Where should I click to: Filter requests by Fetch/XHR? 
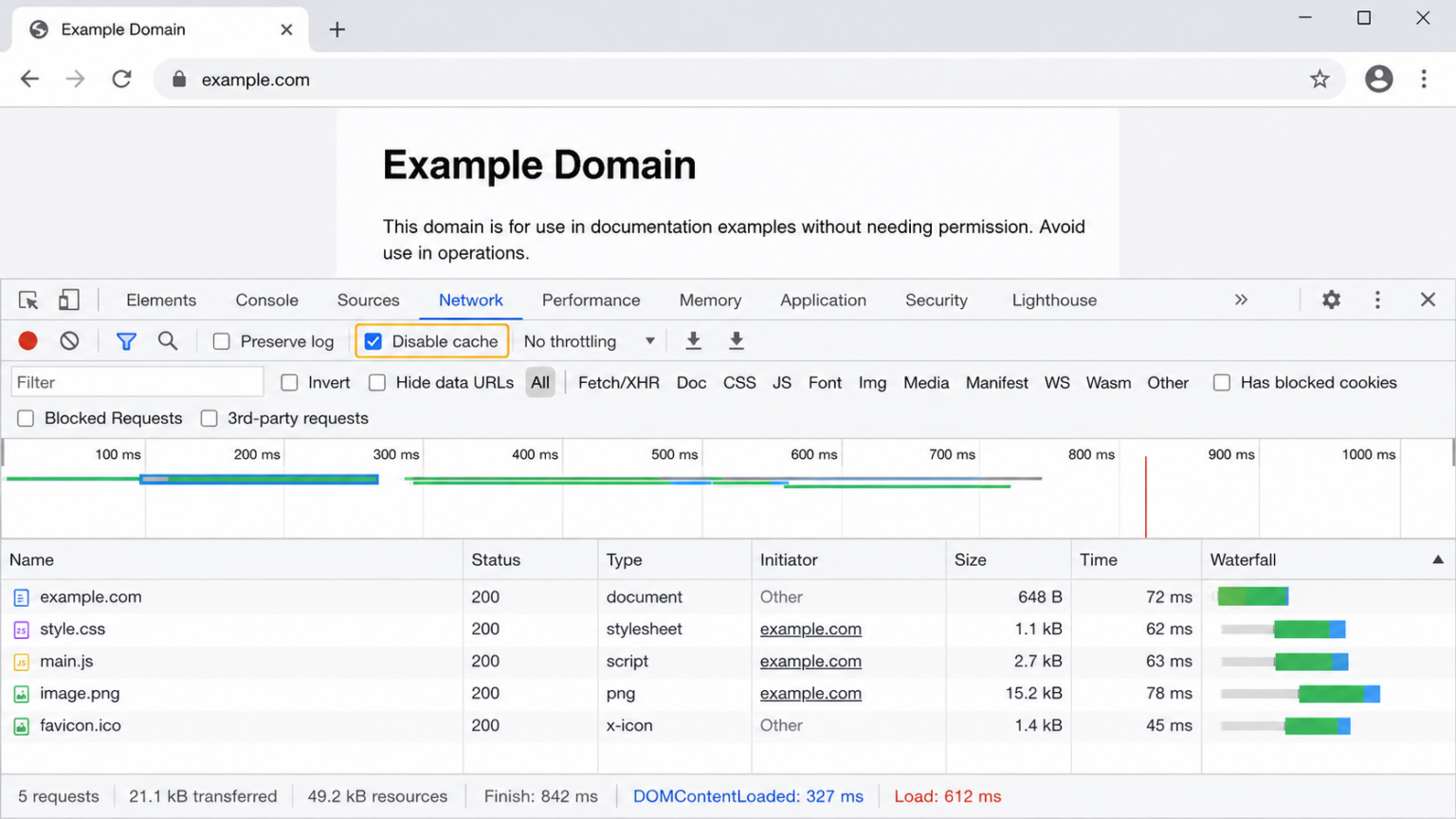[x=618, y=383]
